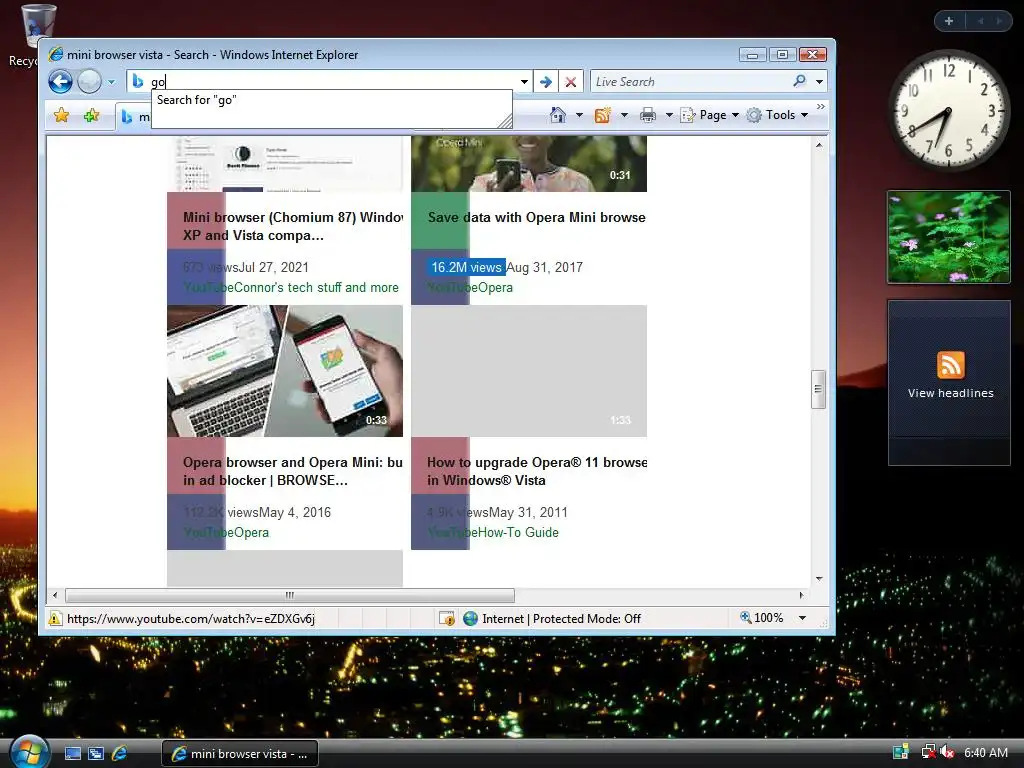This screenshot has height=768, width=1024.
Task: Click the Live Search input box
Action: pos(691,82)
